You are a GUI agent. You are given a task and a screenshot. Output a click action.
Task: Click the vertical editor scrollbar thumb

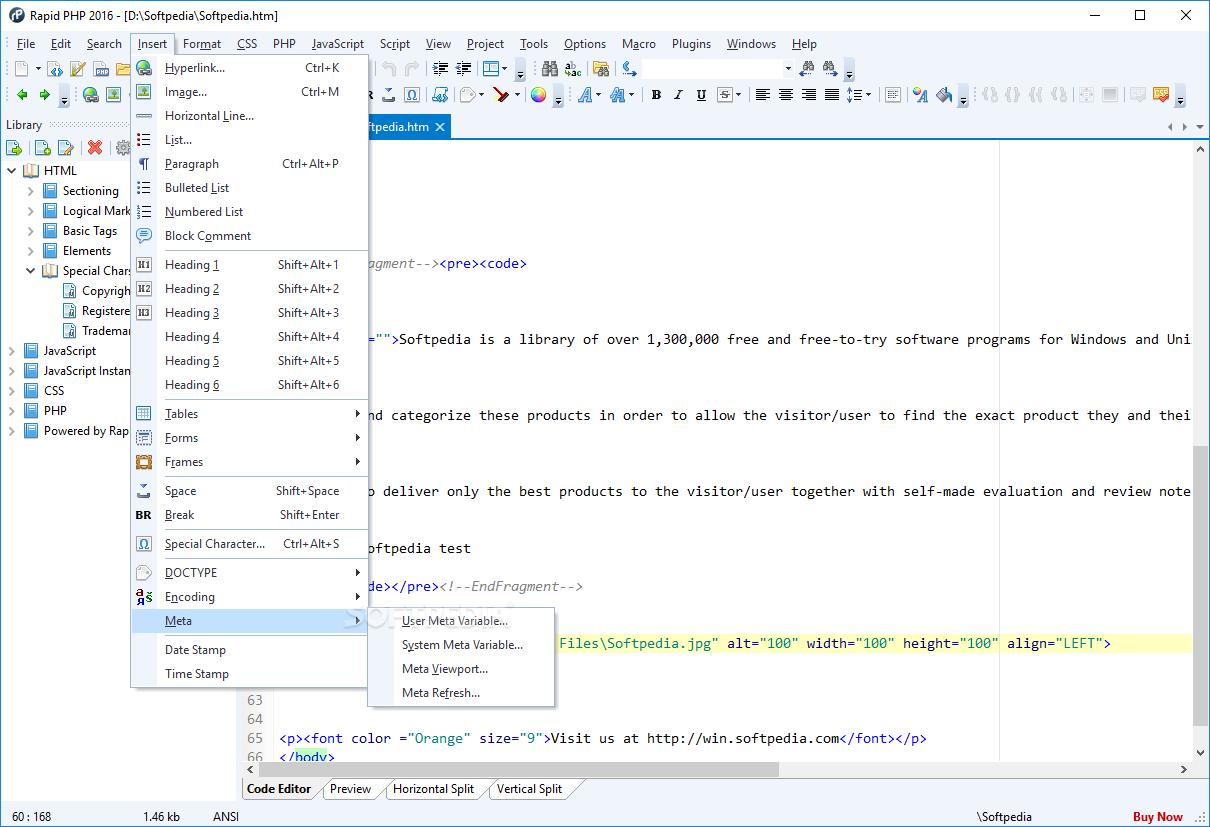(1200, 586)
